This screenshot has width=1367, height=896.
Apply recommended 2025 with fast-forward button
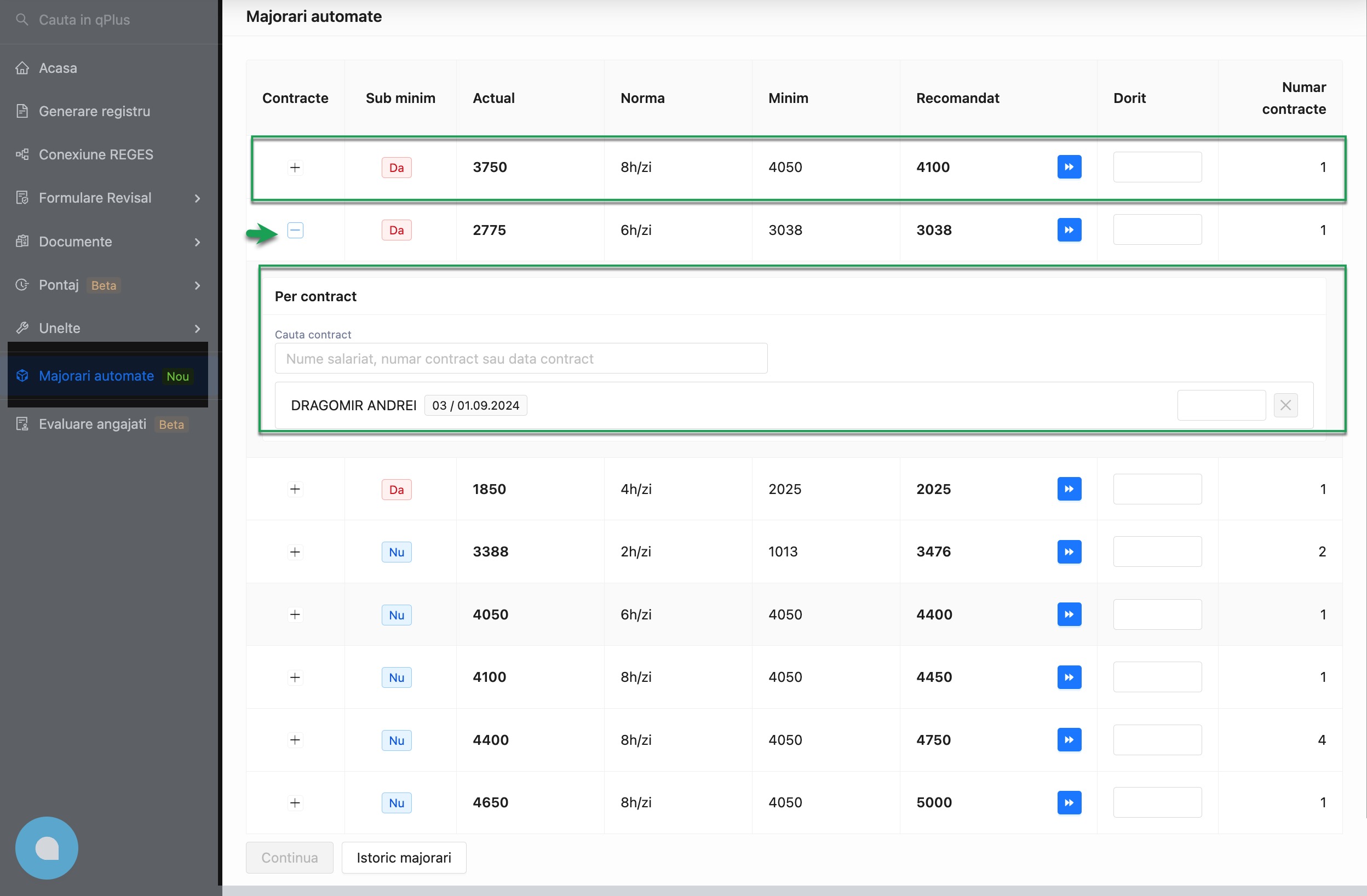pyautogui.click(x=1069, y=489)
